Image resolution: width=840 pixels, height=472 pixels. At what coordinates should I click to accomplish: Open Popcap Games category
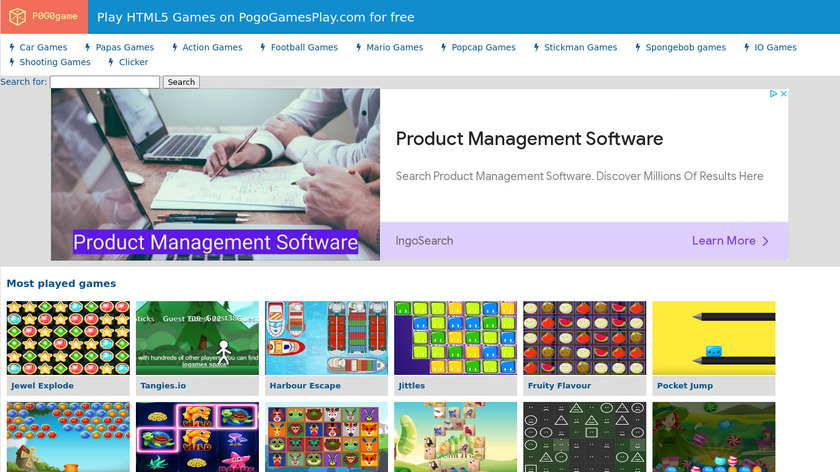coord(483,47)
